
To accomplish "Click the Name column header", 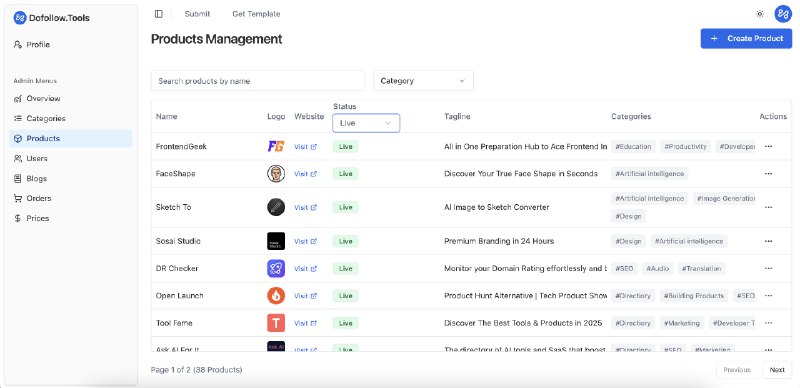I will (166, 116).
